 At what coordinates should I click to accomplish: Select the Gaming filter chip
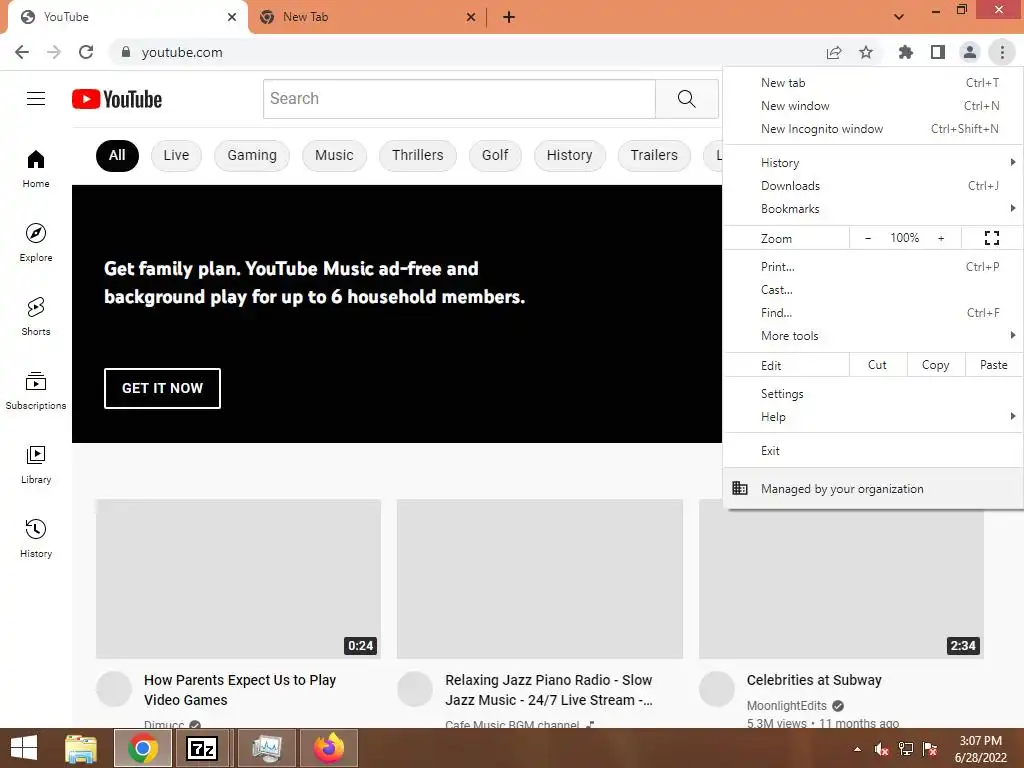(x=252, y=155)
